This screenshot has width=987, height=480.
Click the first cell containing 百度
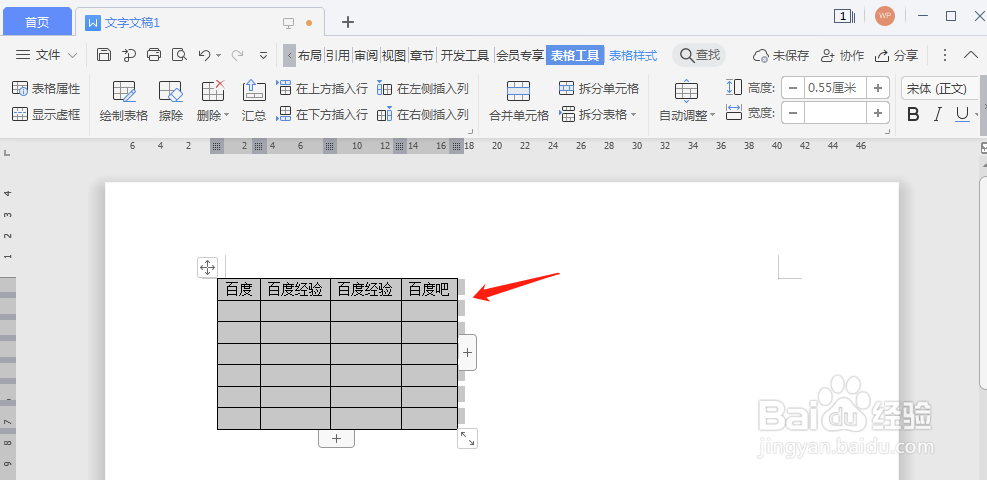click(239, 289)
